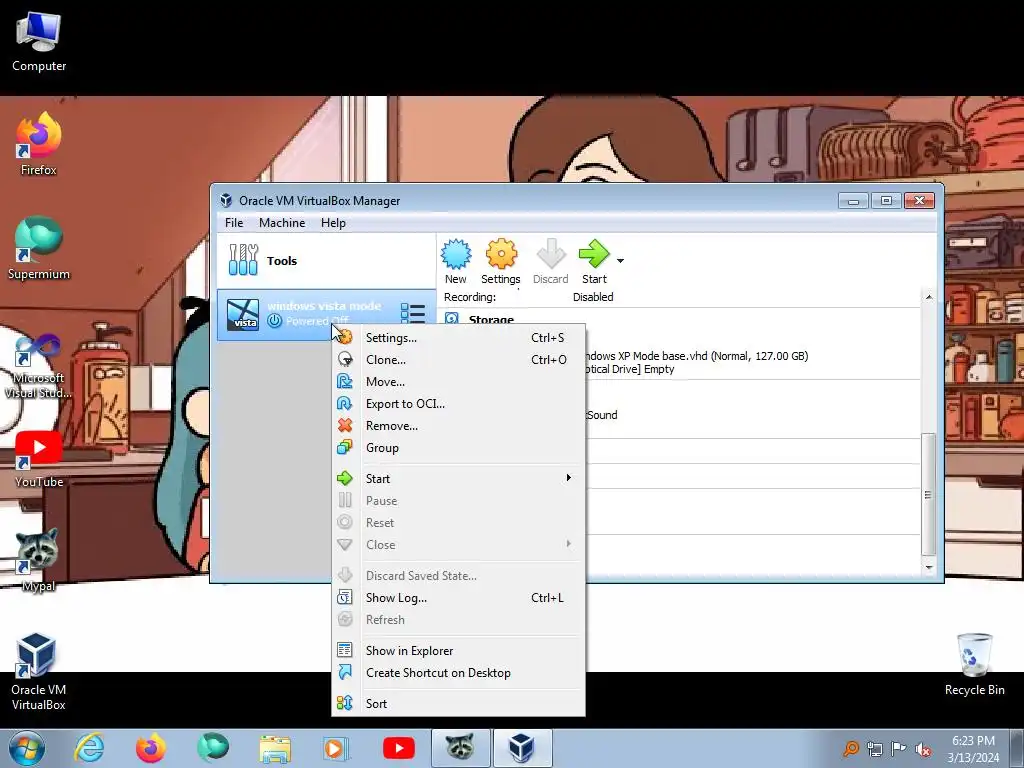Click the details pane scrollbar thumb

click(929, 494)
